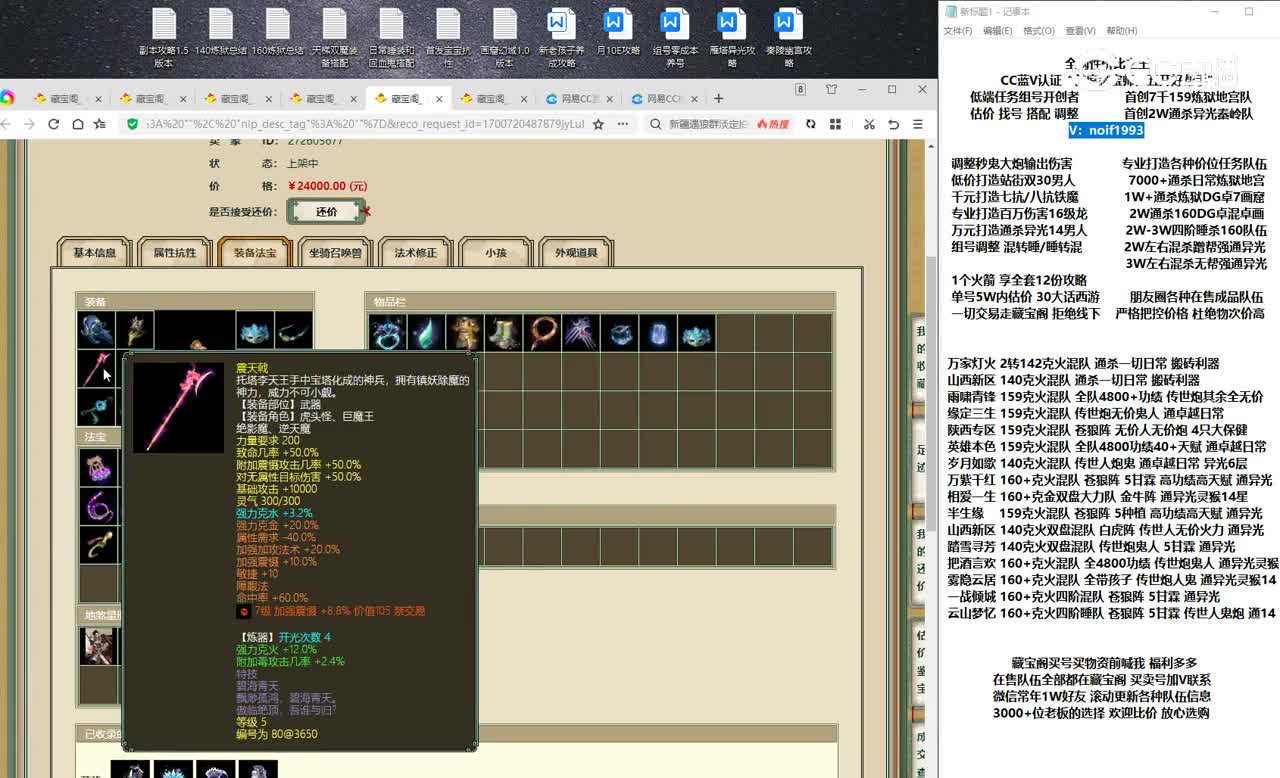Click the first blue ring inventory item
Viewport: 1280px width, 778px height.
[x=387, y=333]
